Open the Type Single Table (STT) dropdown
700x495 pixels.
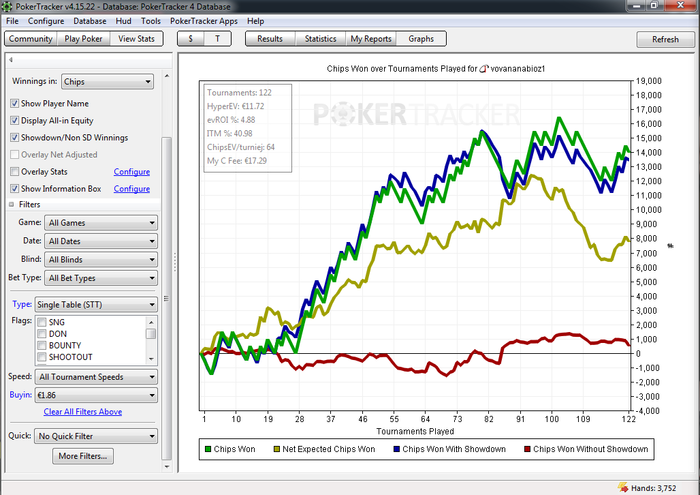pos(96,305)
